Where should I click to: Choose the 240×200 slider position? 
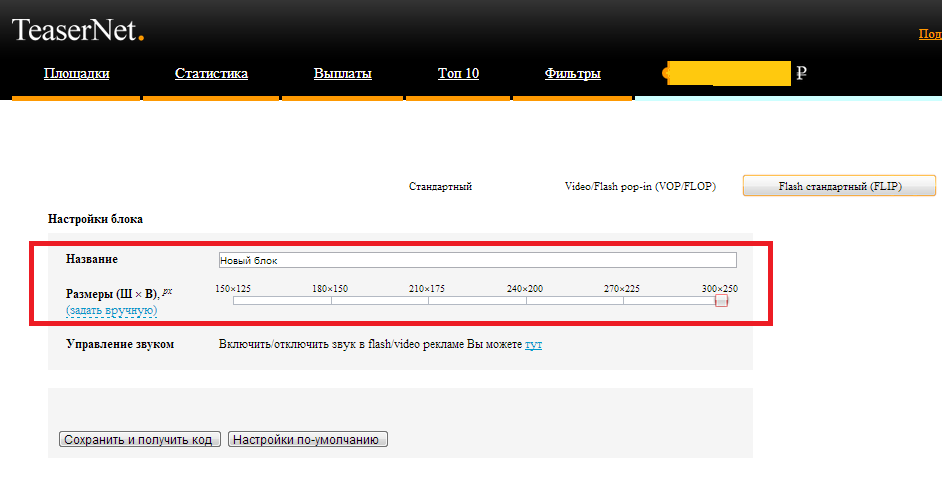pyautogui.click(x=526, y=300)
